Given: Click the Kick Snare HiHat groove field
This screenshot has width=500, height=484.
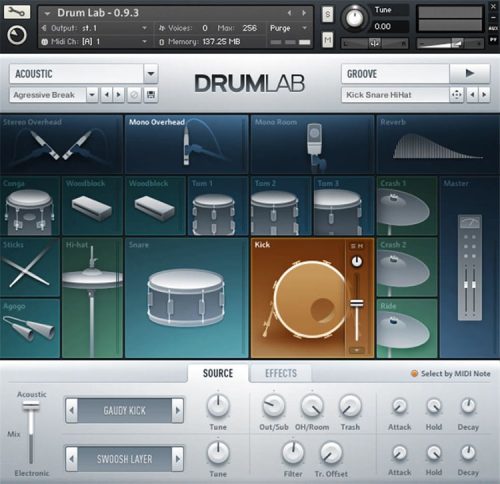Looking at the screenshot, I should [x=395, y=95].
